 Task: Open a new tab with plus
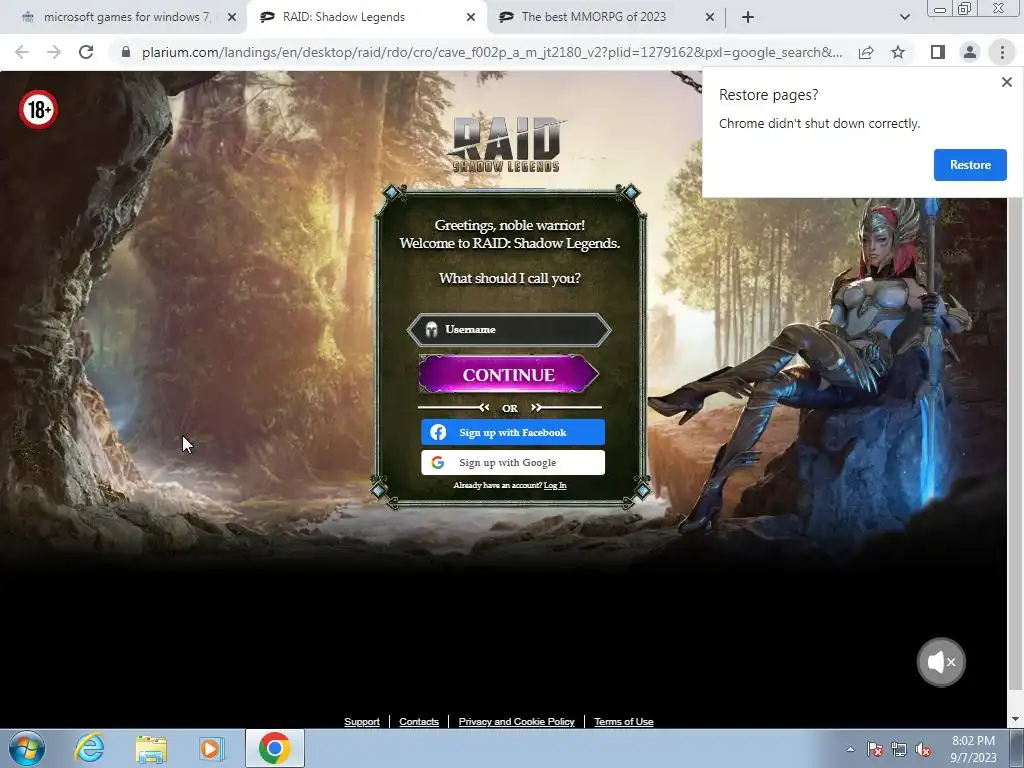pyautogui.click(x=748, y=18)
